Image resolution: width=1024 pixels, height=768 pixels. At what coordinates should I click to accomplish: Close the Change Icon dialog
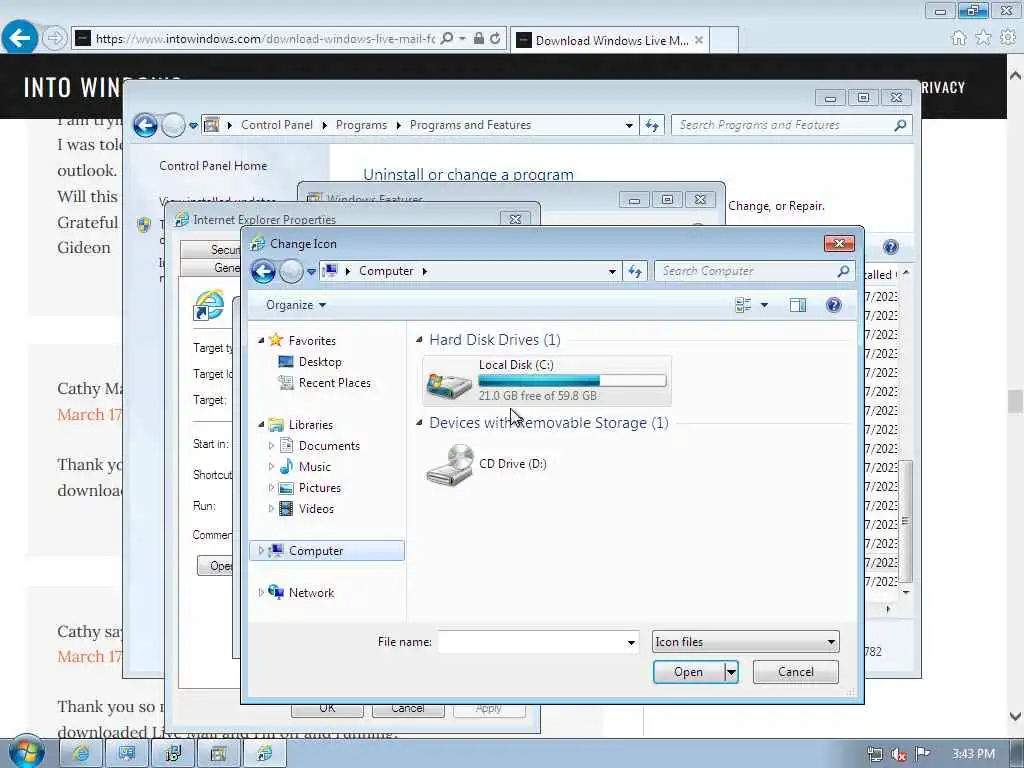839,244
